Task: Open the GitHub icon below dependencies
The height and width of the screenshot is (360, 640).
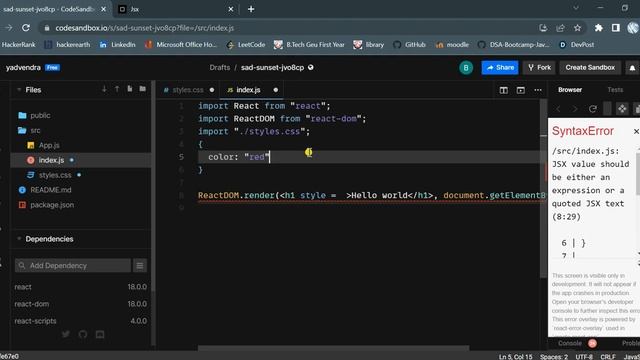Action: coord(83,334)
